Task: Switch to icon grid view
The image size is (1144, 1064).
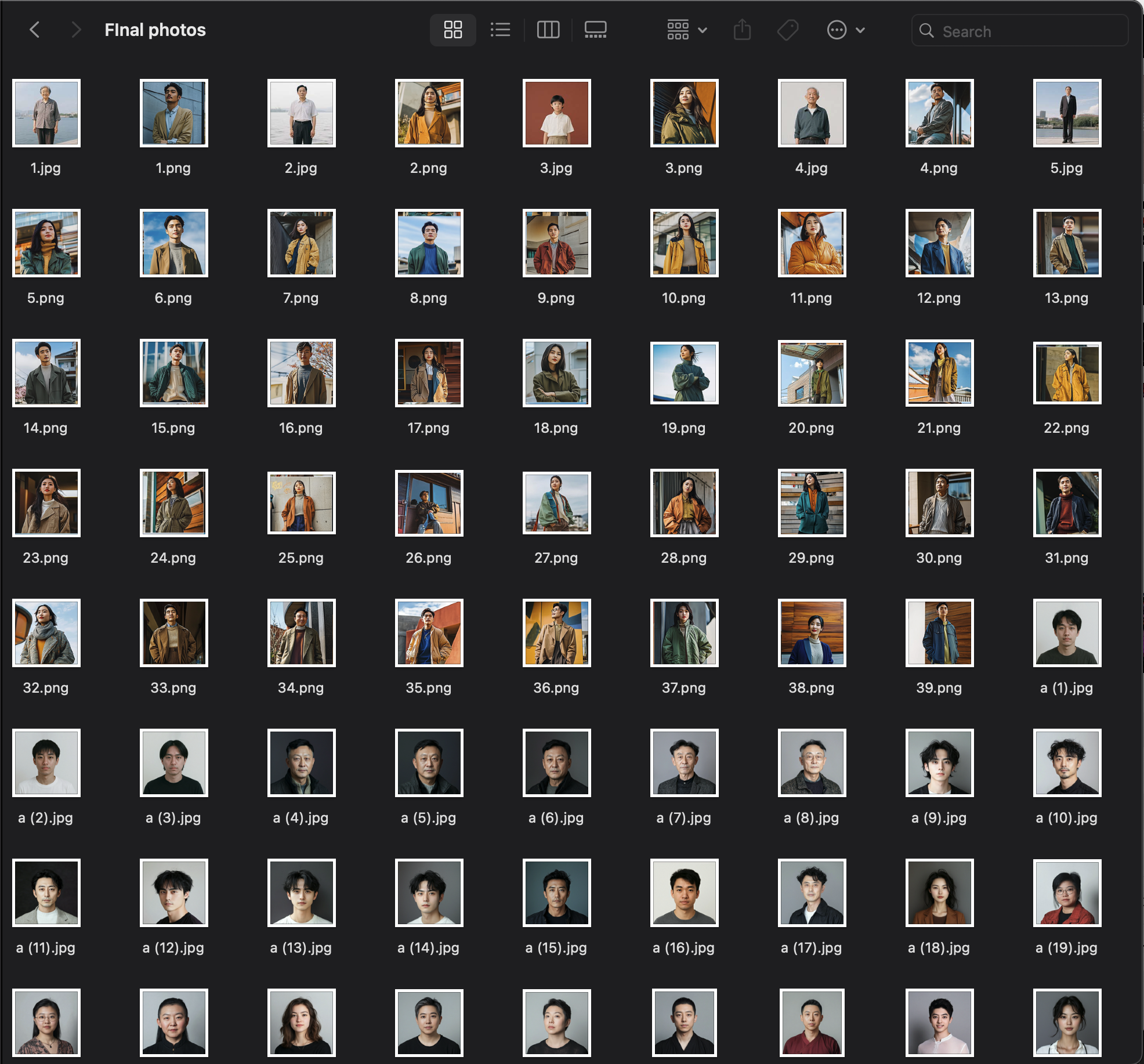Action: 452,30
